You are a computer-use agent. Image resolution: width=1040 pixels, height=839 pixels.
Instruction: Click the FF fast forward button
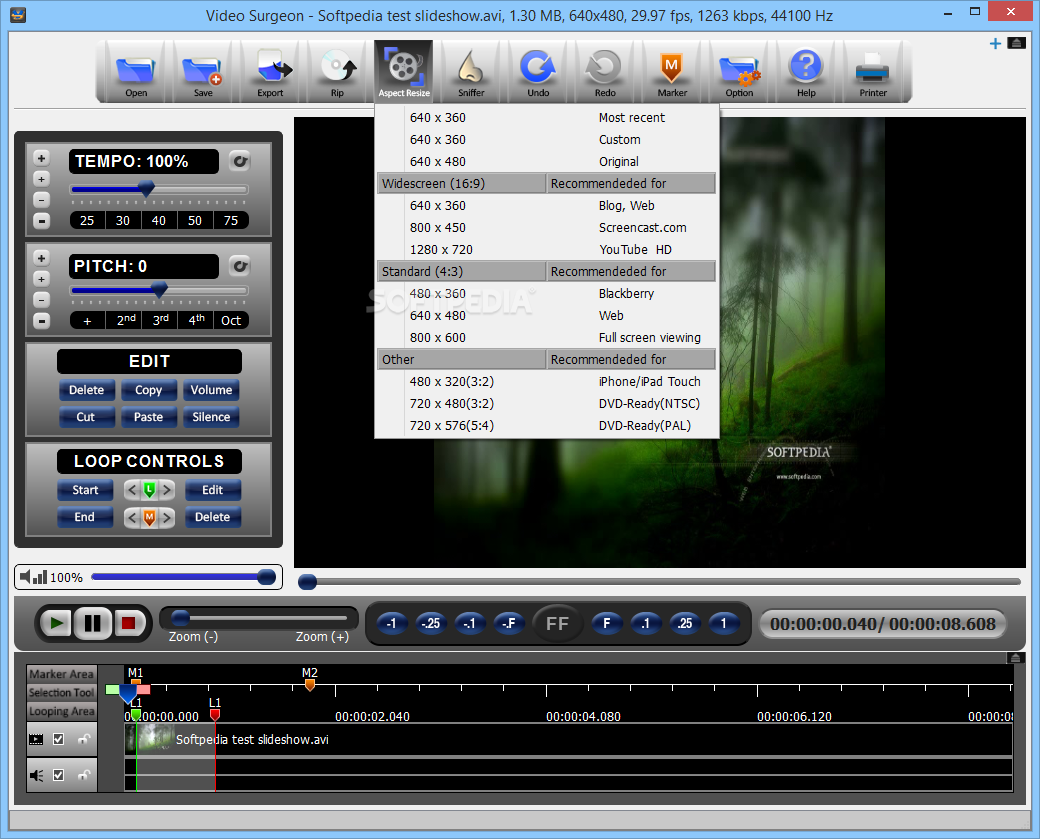tap(557, 623)
